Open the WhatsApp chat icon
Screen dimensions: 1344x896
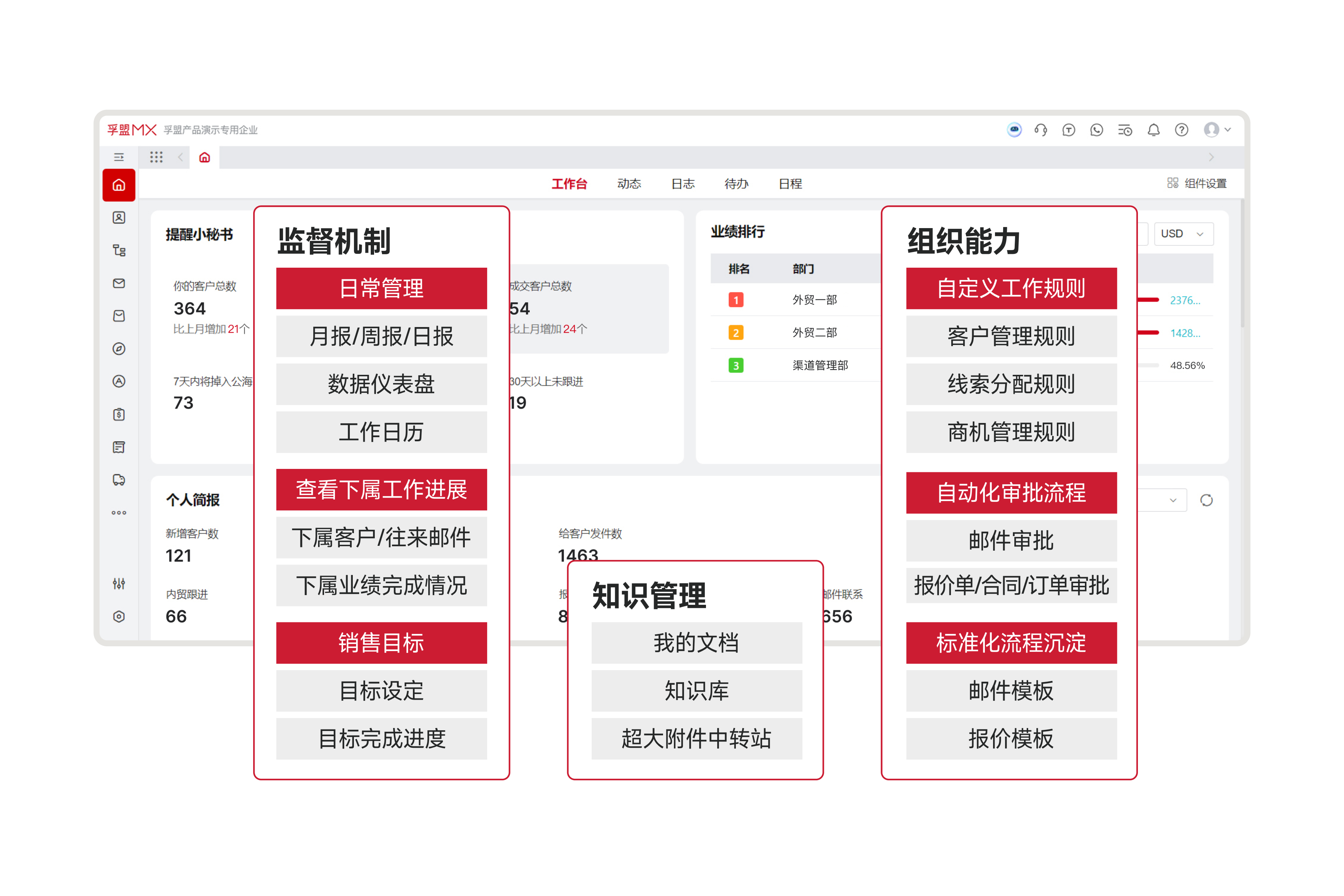pos(1096,130)
